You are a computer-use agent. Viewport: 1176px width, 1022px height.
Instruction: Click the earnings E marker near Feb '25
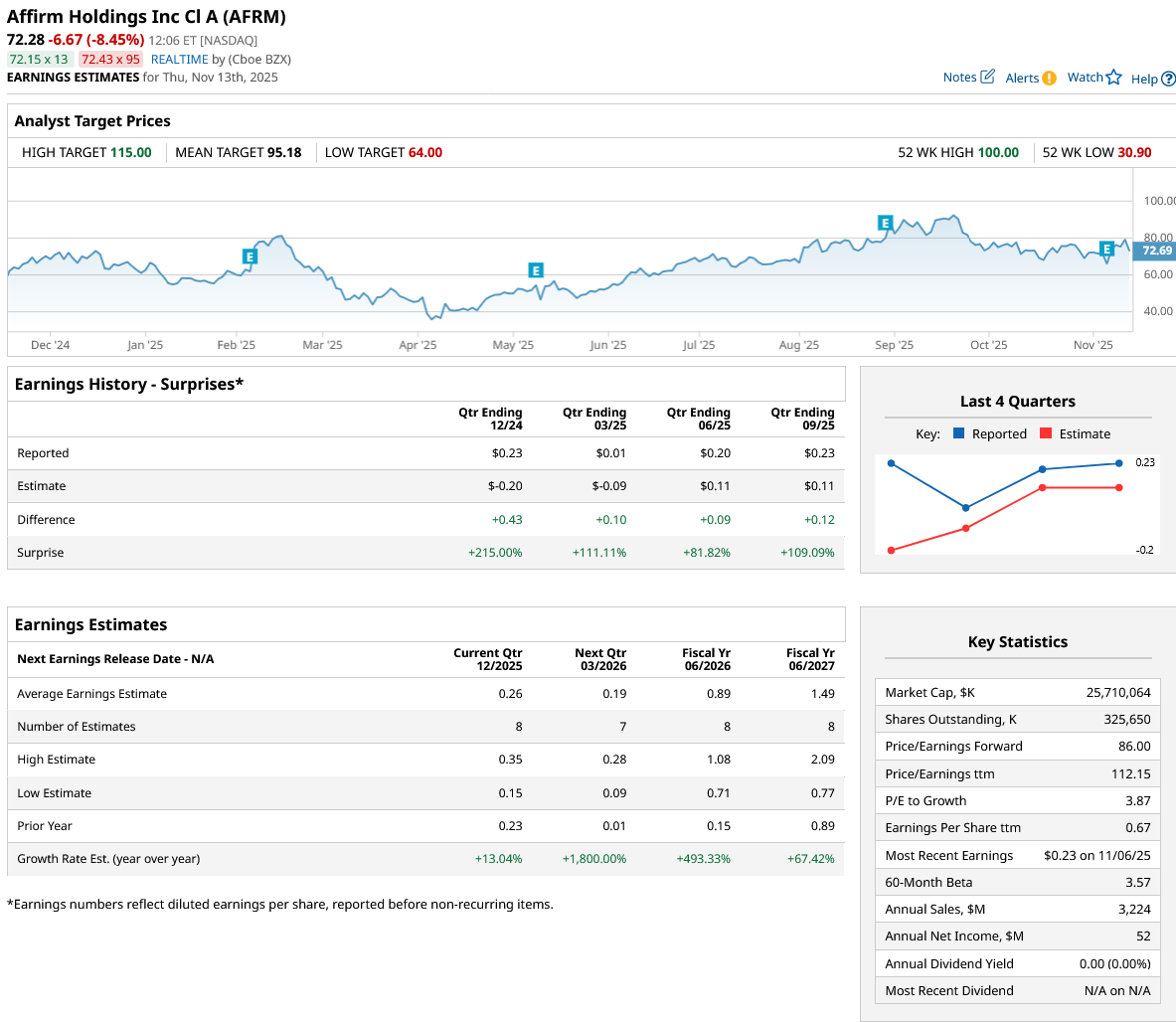(250, 256)
